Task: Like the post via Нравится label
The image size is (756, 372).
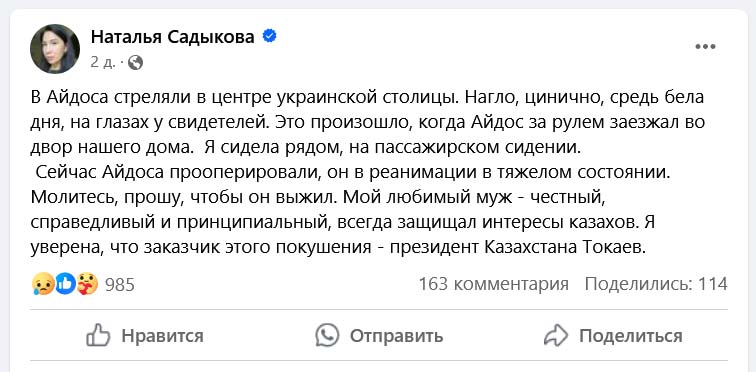Action: [x=162, y=336]
